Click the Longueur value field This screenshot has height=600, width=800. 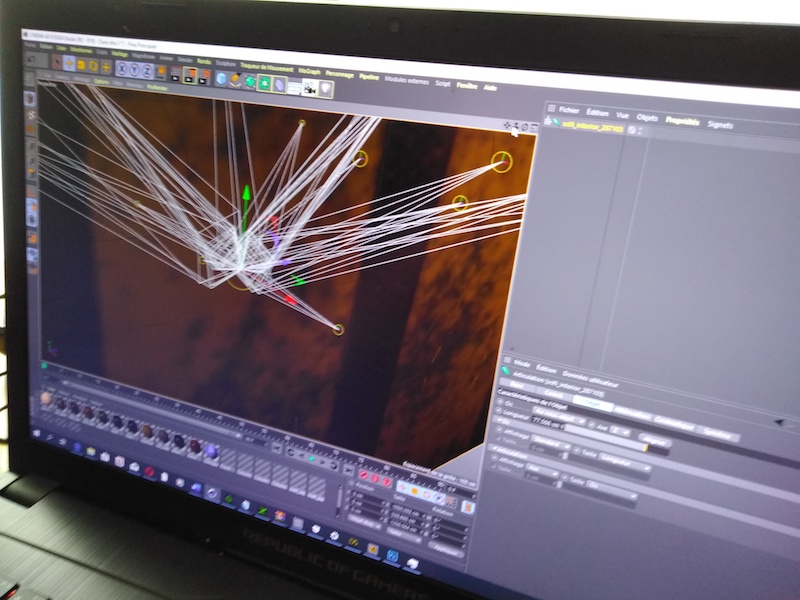click(547, 422)
